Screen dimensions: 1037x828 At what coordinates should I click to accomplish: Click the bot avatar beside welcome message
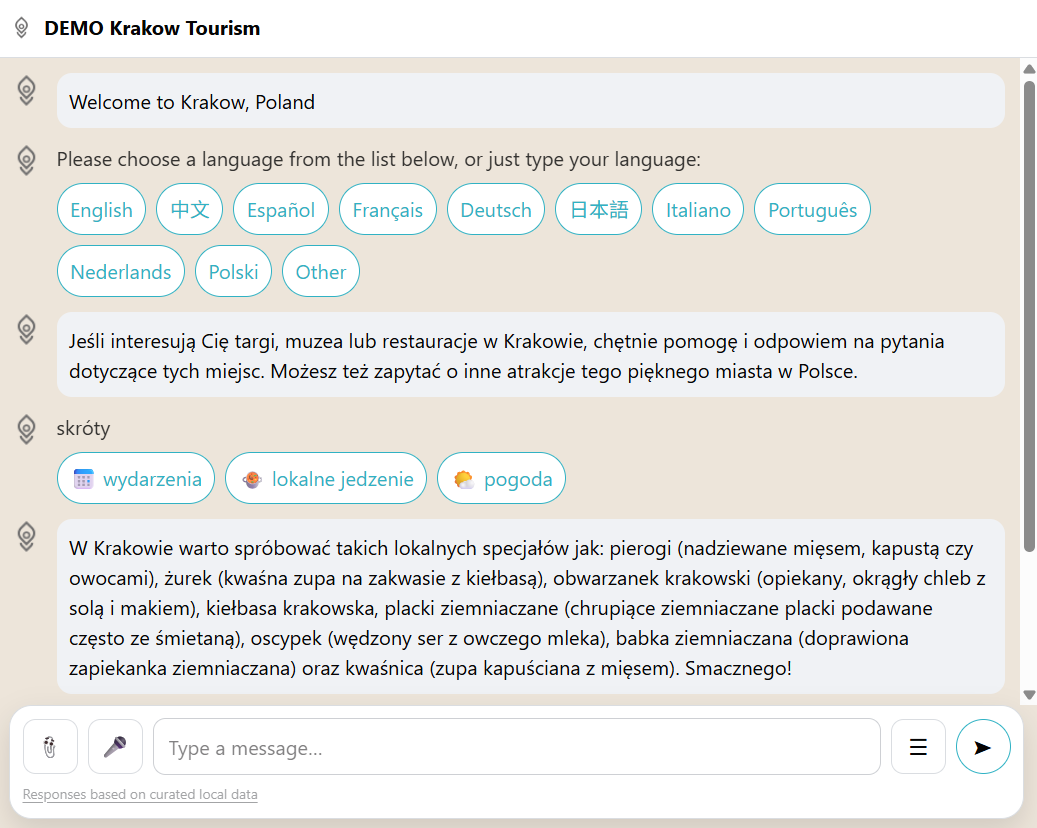click(27, 91)
